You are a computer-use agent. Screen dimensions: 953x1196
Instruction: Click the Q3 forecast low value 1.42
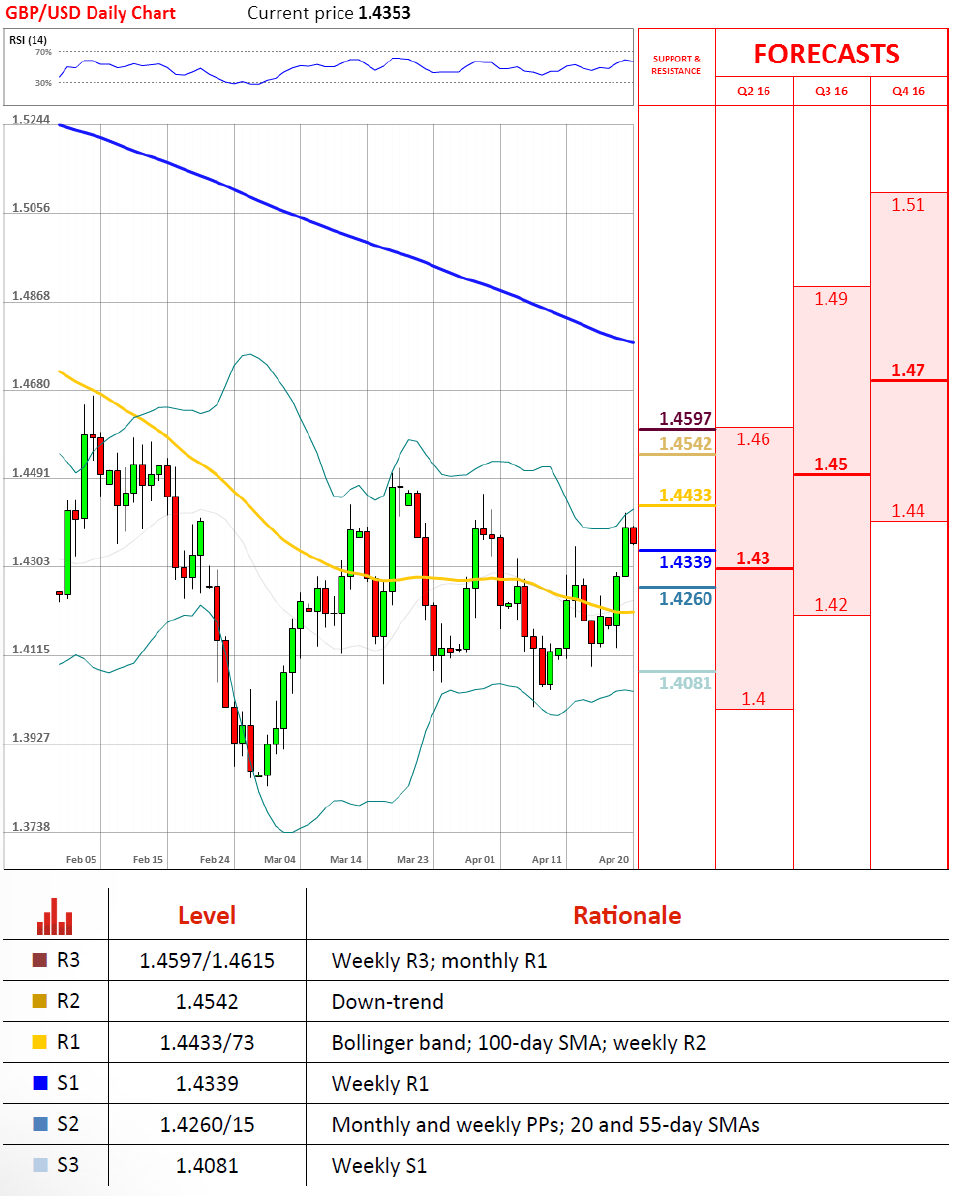tap(831, 605)
